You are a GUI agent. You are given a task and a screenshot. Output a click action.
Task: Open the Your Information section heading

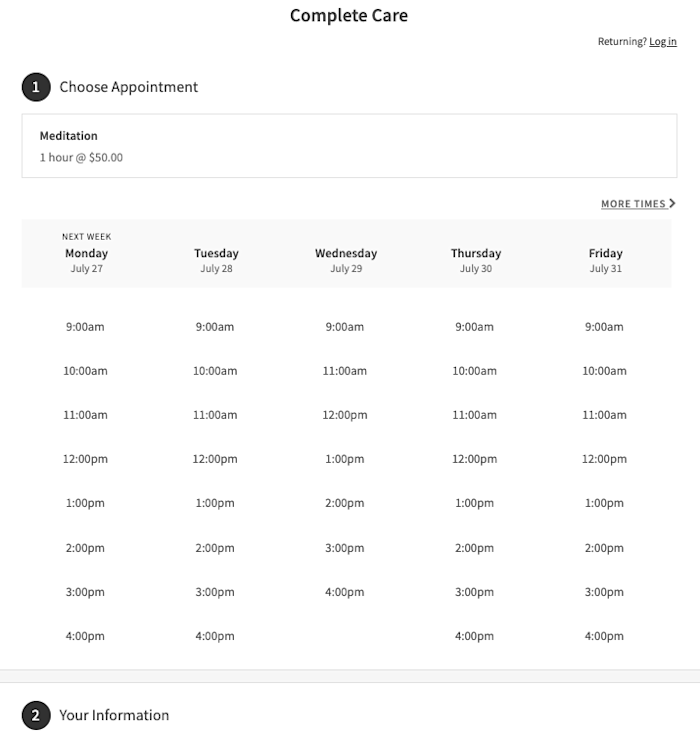pos(114,715)
